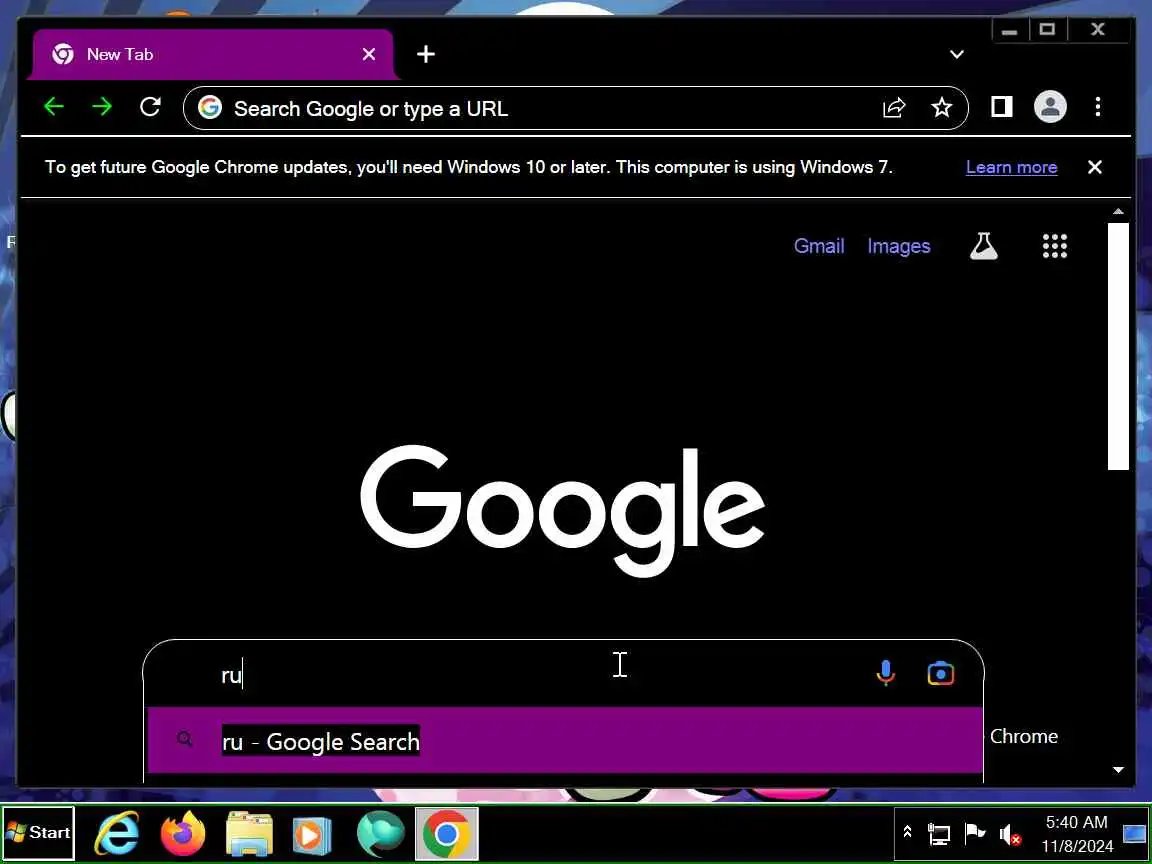Click the Google logo
This screenshot has height=864, width=1152.
[563, 509]
